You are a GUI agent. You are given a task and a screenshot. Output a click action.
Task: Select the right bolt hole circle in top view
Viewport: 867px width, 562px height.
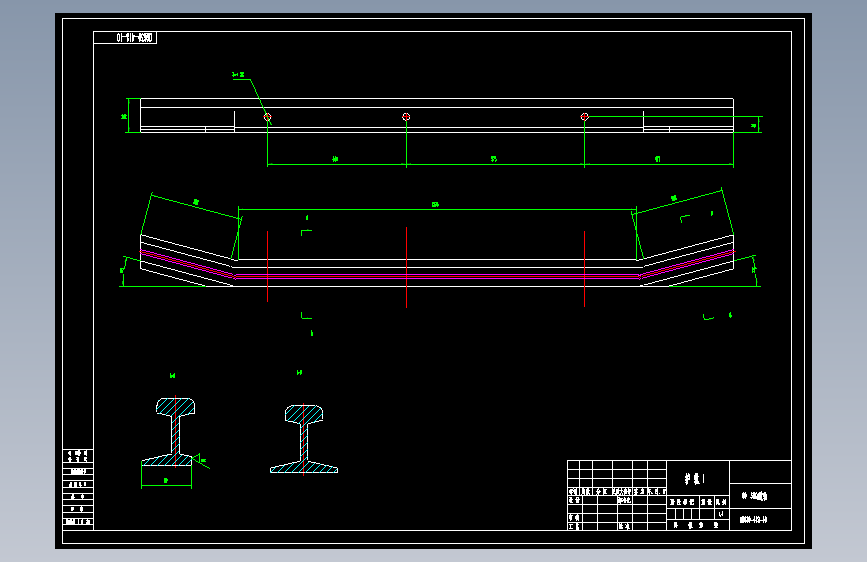click(584, 117)
